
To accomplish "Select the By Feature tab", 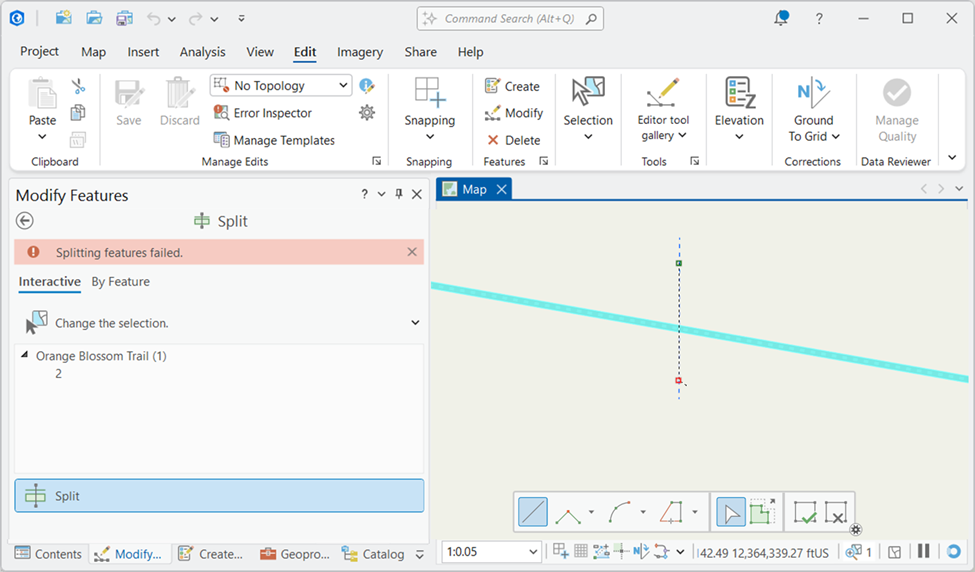I will click(x=121, y=282).
